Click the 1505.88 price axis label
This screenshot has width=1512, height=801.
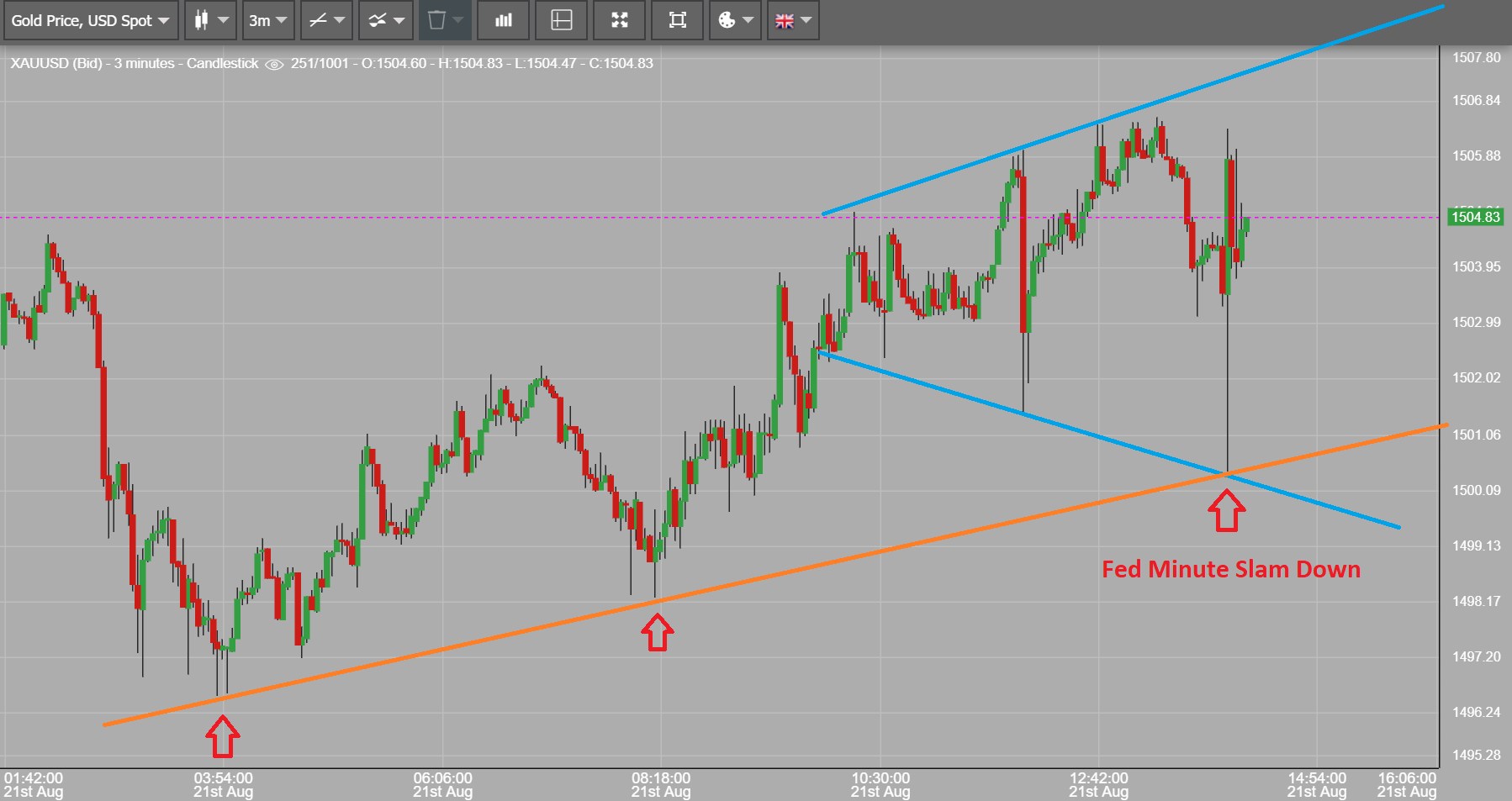click(x=1476, y=155)
